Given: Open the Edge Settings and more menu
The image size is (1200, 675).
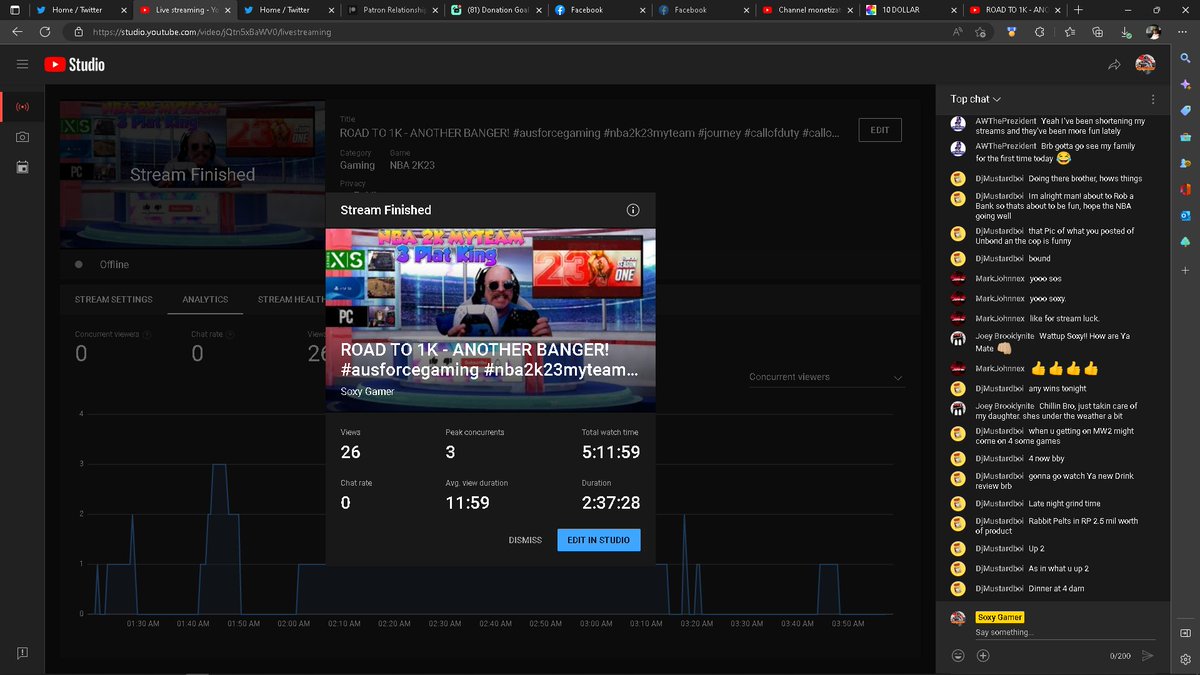Looking at the screenshot, I should tap(1182, 32).
